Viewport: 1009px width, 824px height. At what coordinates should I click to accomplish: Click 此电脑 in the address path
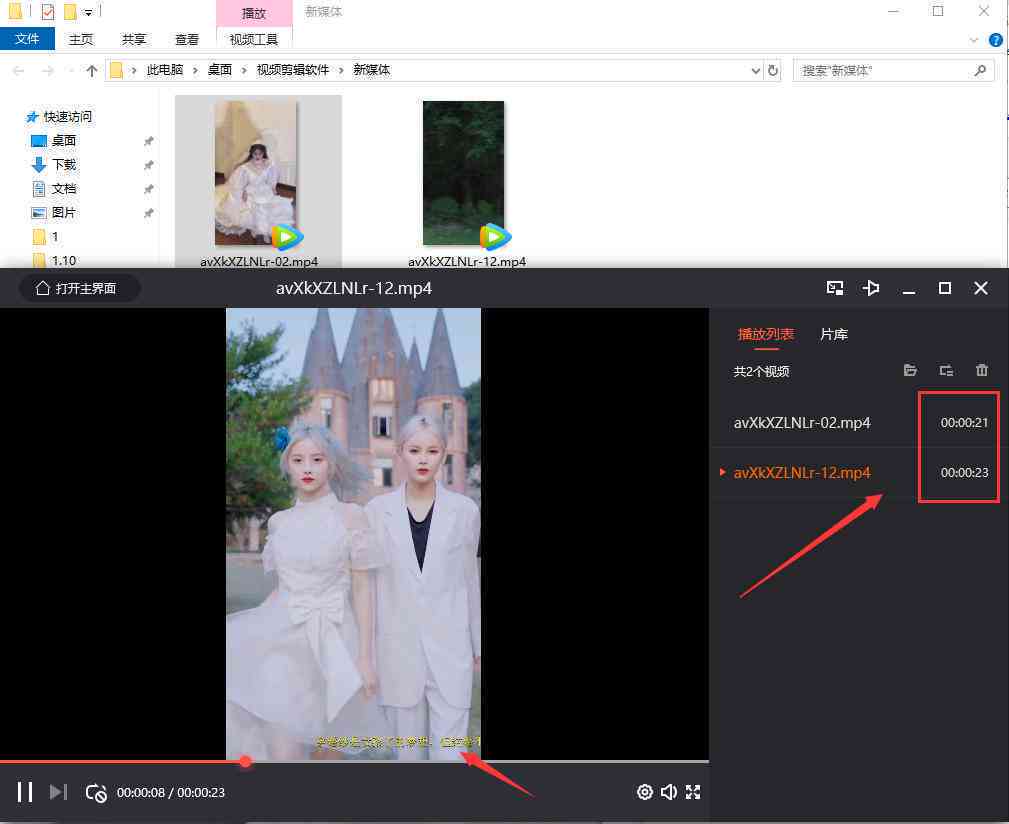(165, 69)
